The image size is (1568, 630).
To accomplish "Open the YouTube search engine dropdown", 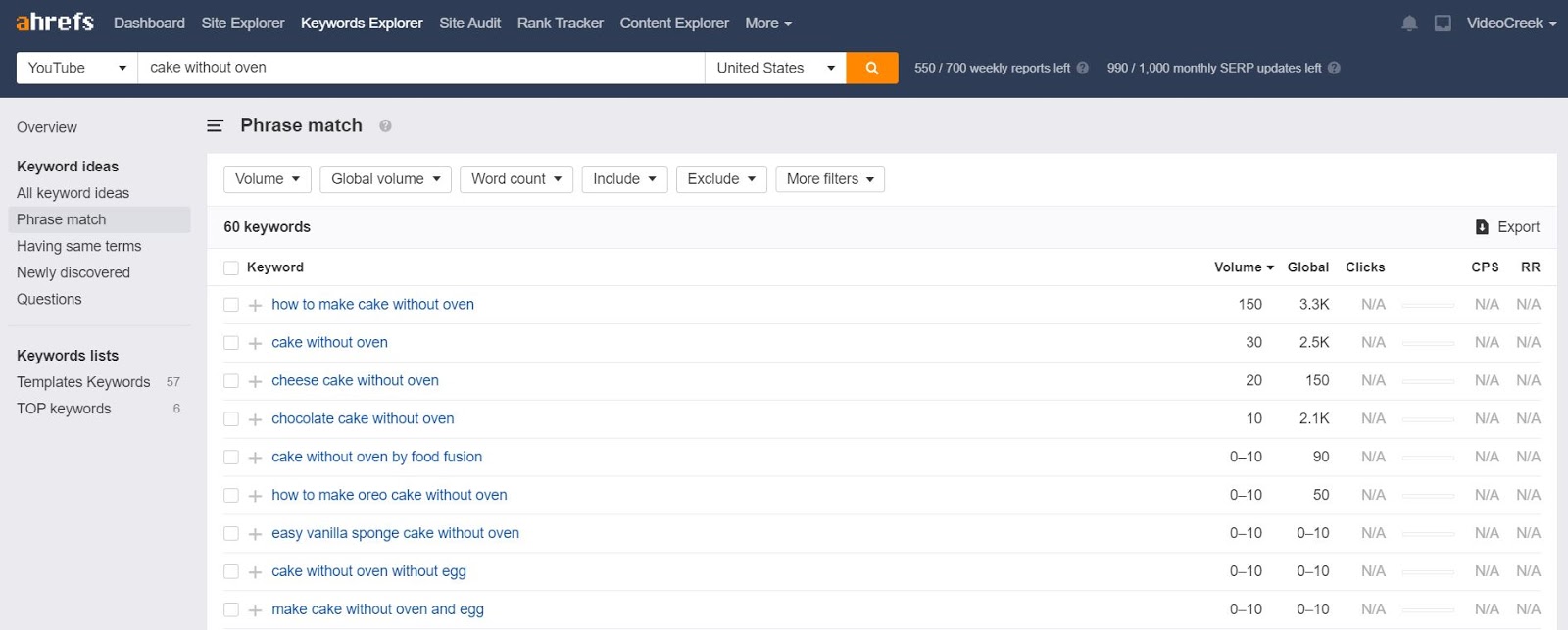I will (x=76, y=68).
